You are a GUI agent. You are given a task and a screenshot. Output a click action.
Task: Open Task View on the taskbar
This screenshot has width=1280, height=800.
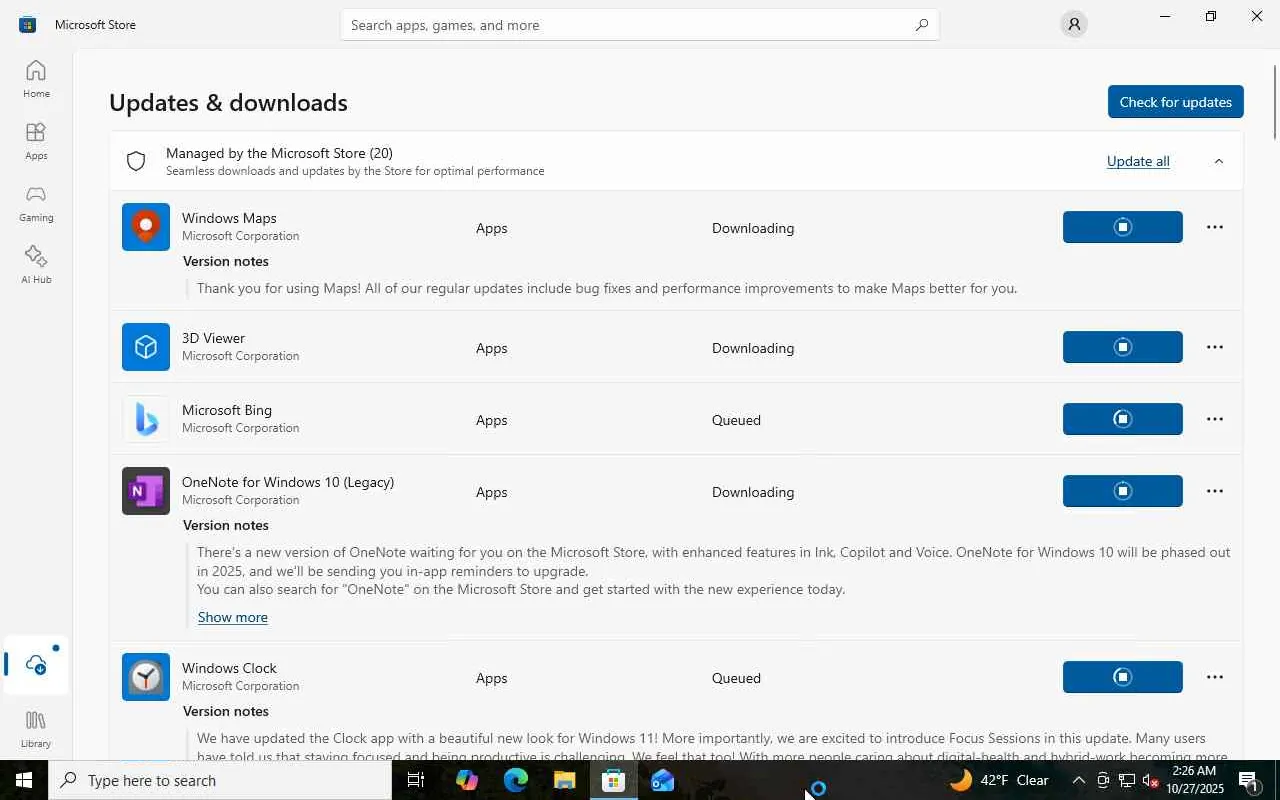(416, 780)
